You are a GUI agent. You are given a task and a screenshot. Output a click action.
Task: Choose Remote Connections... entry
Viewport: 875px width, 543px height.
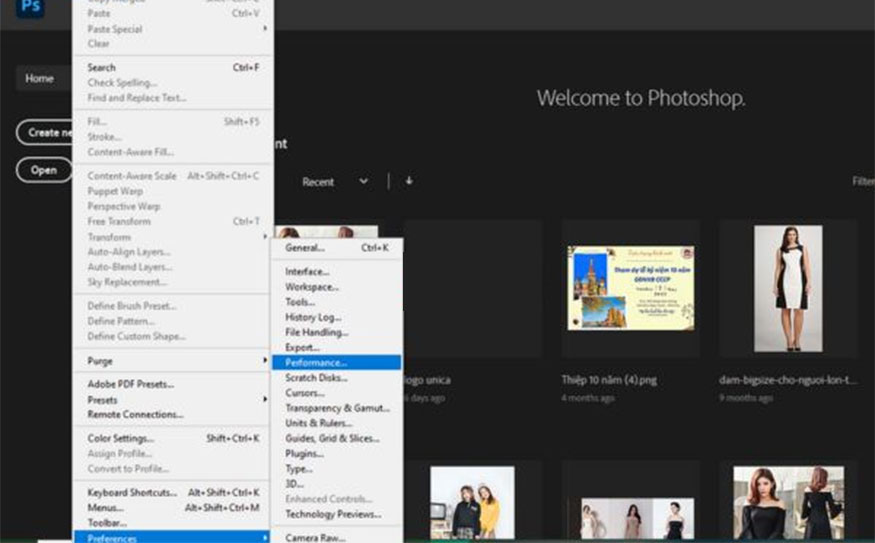click(173, 415)
